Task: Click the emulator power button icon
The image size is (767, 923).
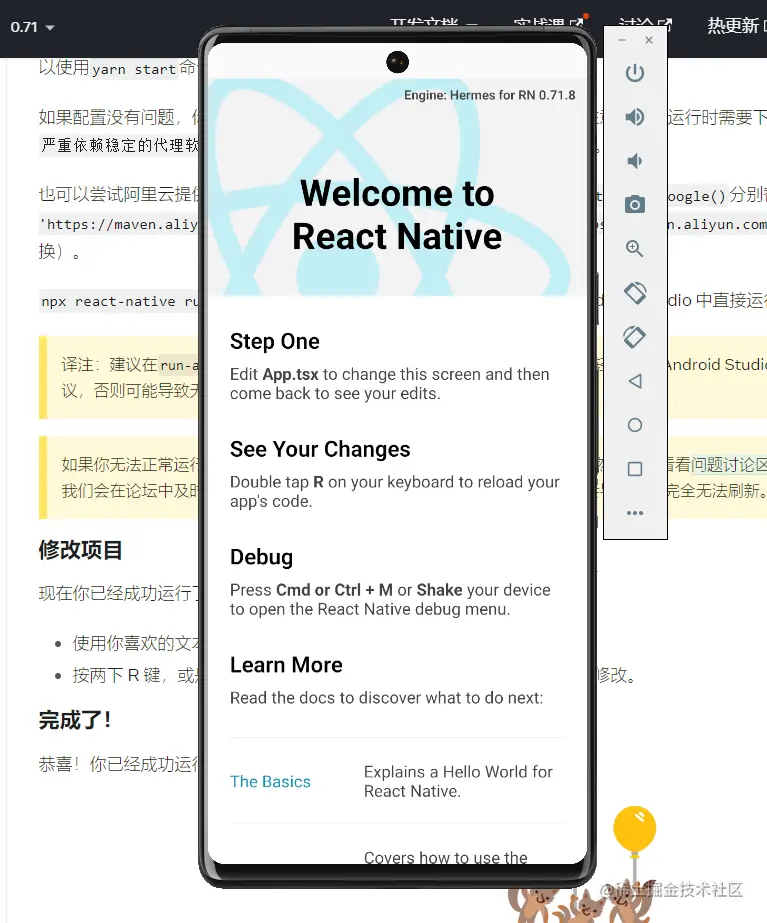Action: click(x=635, y=73)
